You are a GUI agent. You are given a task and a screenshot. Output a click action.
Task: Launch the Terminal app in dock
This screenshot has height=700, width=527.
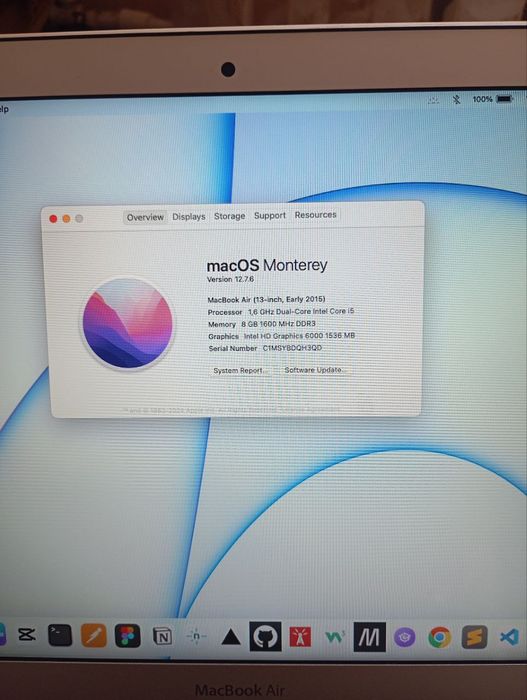pyautogui.click(x=59, y=635)
